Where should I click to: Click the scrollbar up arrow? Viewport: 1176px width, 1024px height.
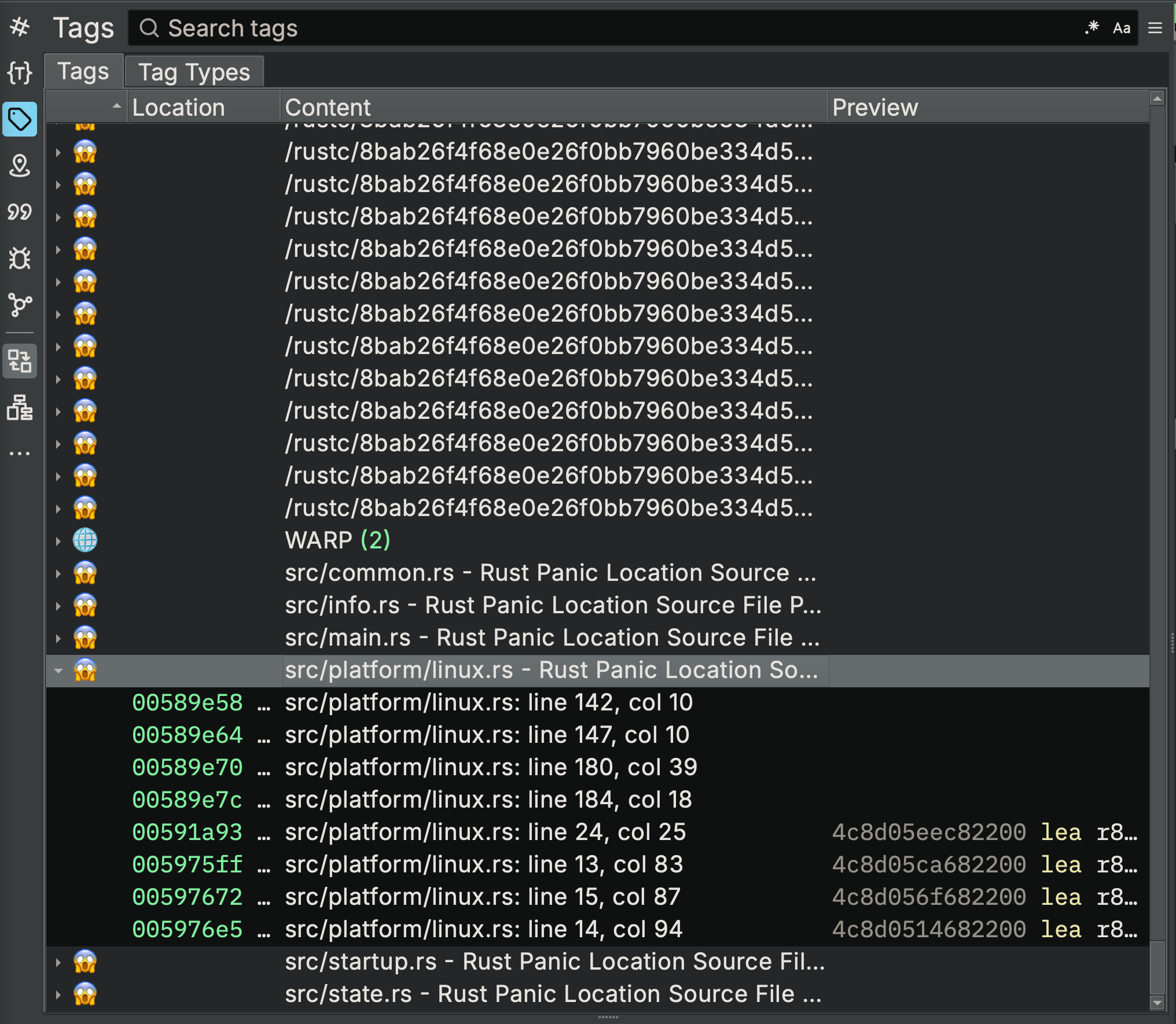(1157, 99)
